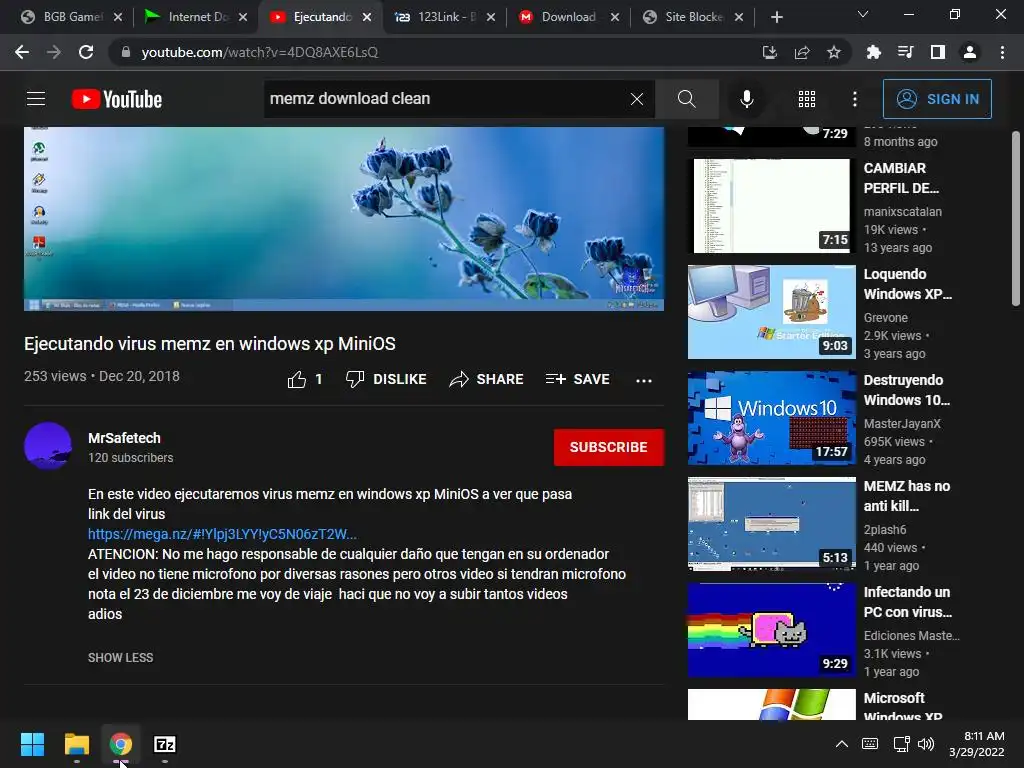This screenshot has width=1024, height=768.
Task: Open the clock and date in taskbar
Action: coord(976,744)
